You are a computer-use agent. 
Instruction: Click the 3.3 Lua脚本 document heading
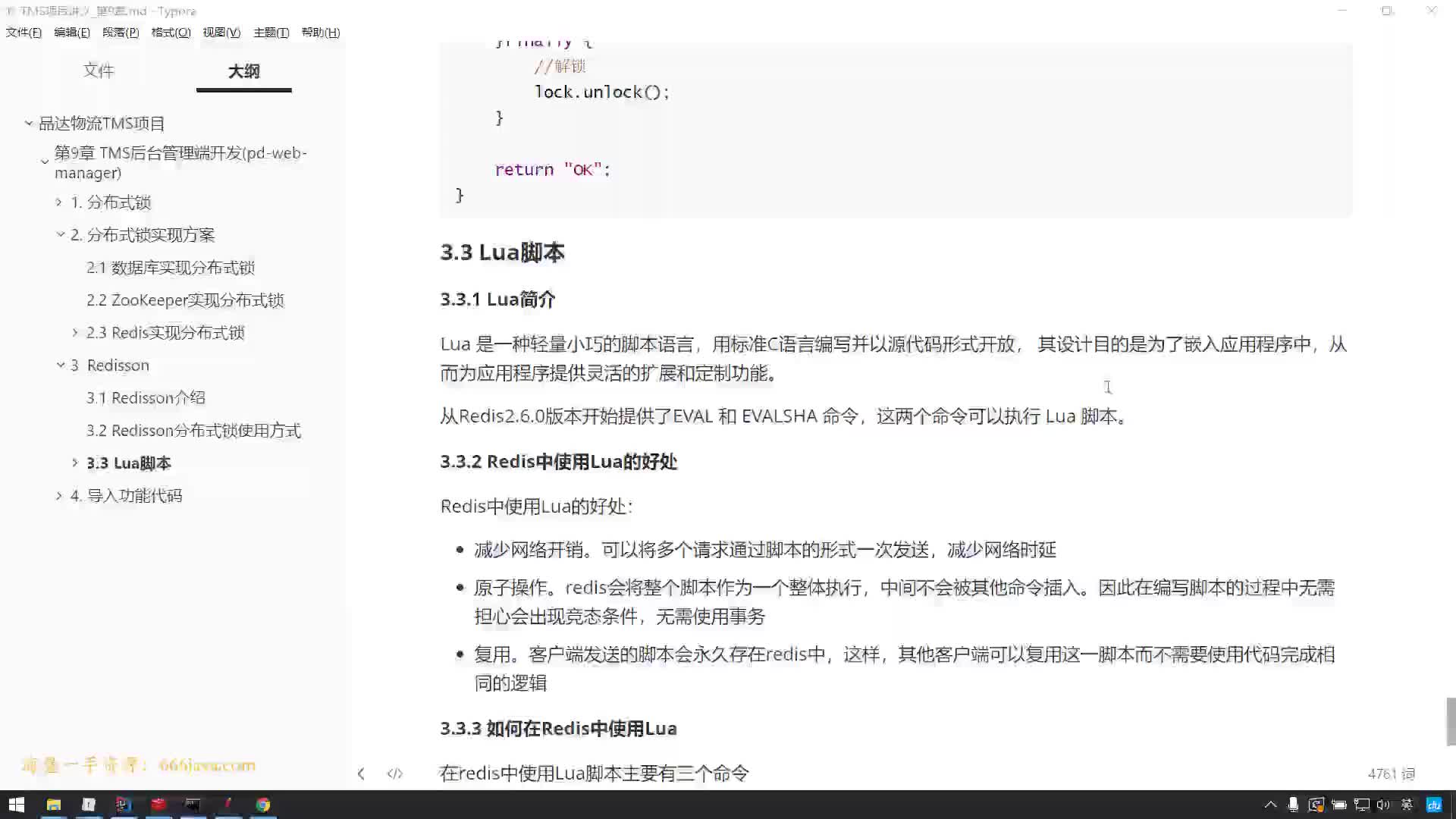click(x=502, y=253)
